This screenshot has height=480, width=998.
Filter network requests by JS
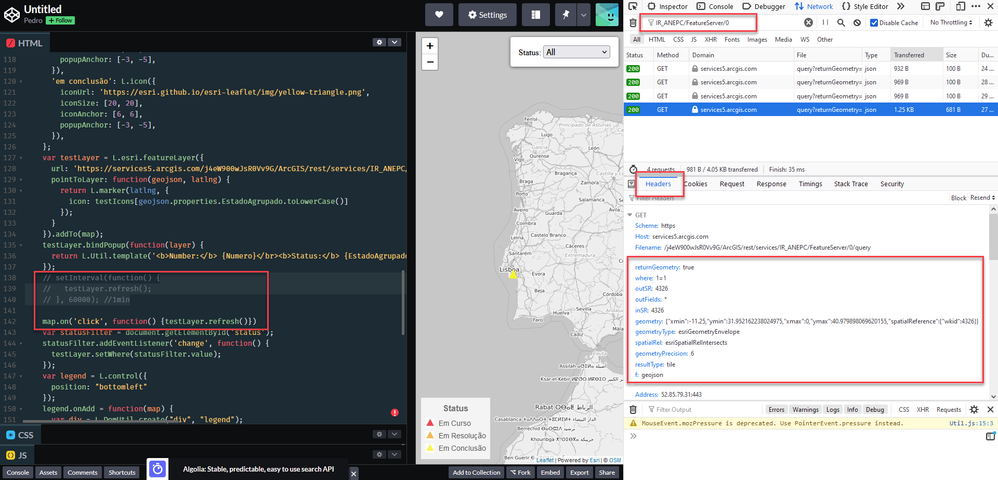[693, 39]
